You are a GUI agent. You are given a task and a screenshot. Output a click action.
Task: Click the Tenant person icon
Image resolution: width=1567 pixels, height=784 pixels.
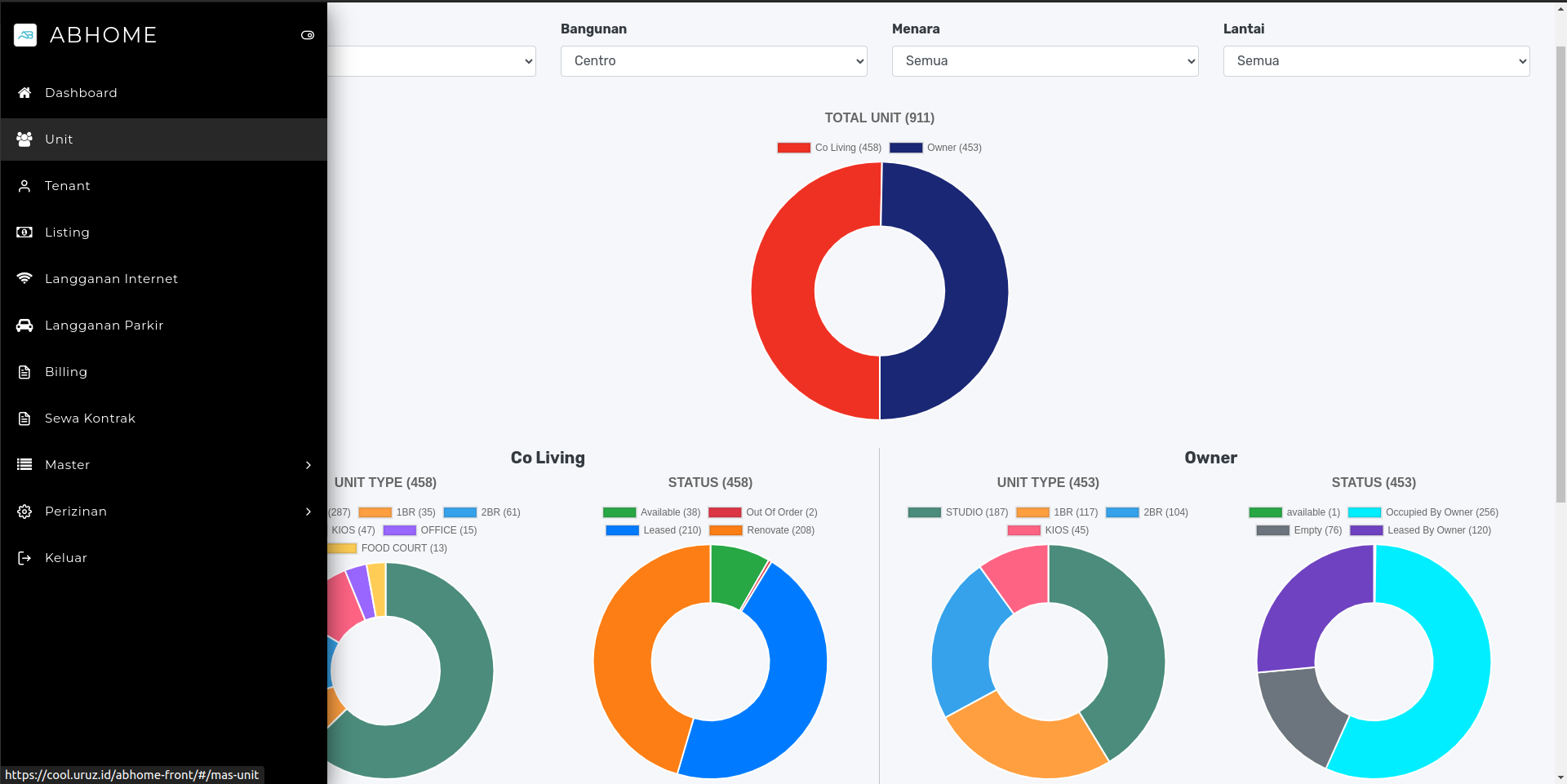click(24, 186)
